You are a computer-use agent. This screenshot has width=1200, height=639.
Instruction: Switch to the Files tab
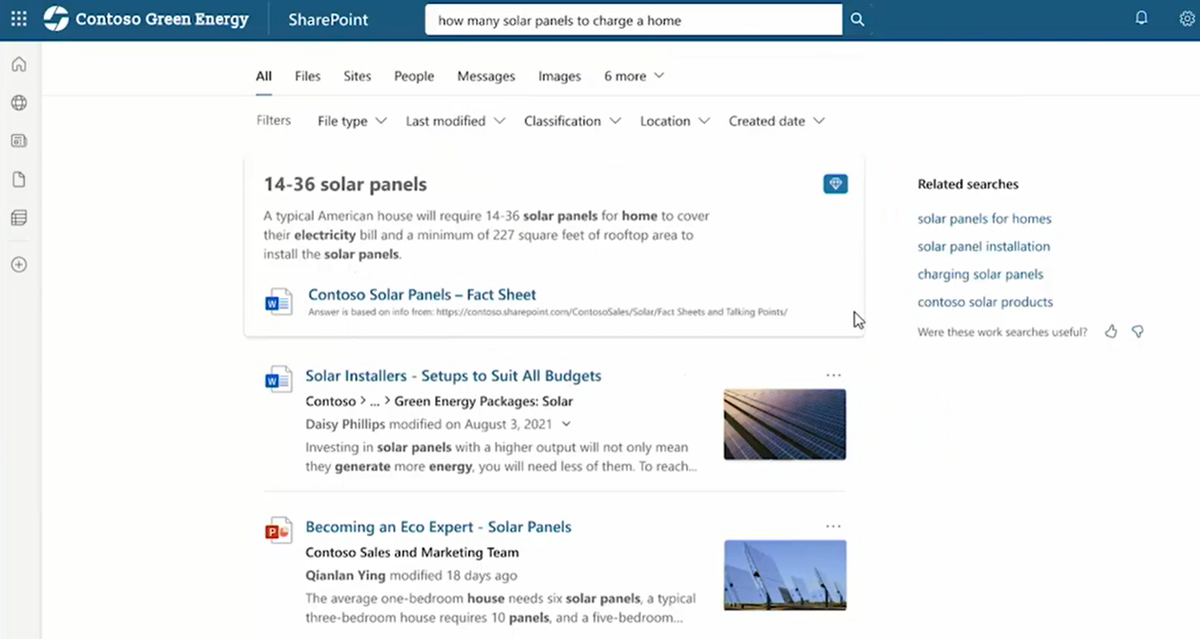307,76
